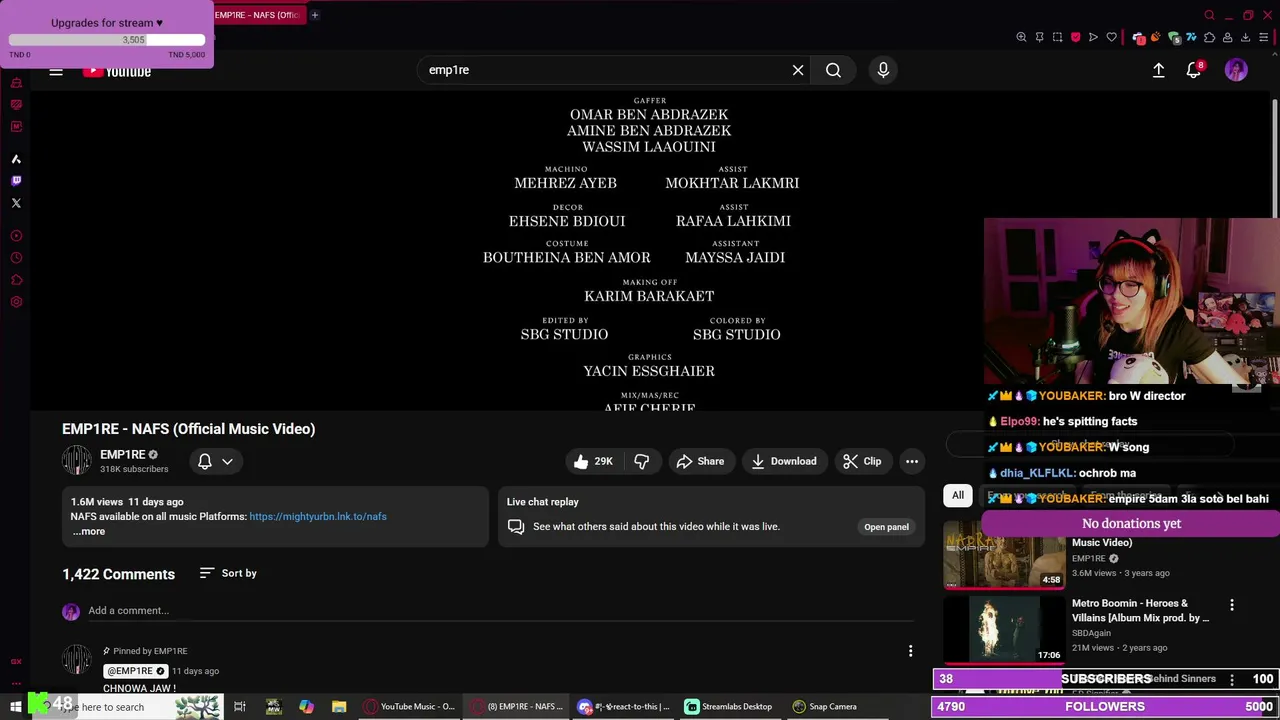Click the Windows Start button
Image resolution: width=1280 pixels, height=720 pixels.
(16, 707)
